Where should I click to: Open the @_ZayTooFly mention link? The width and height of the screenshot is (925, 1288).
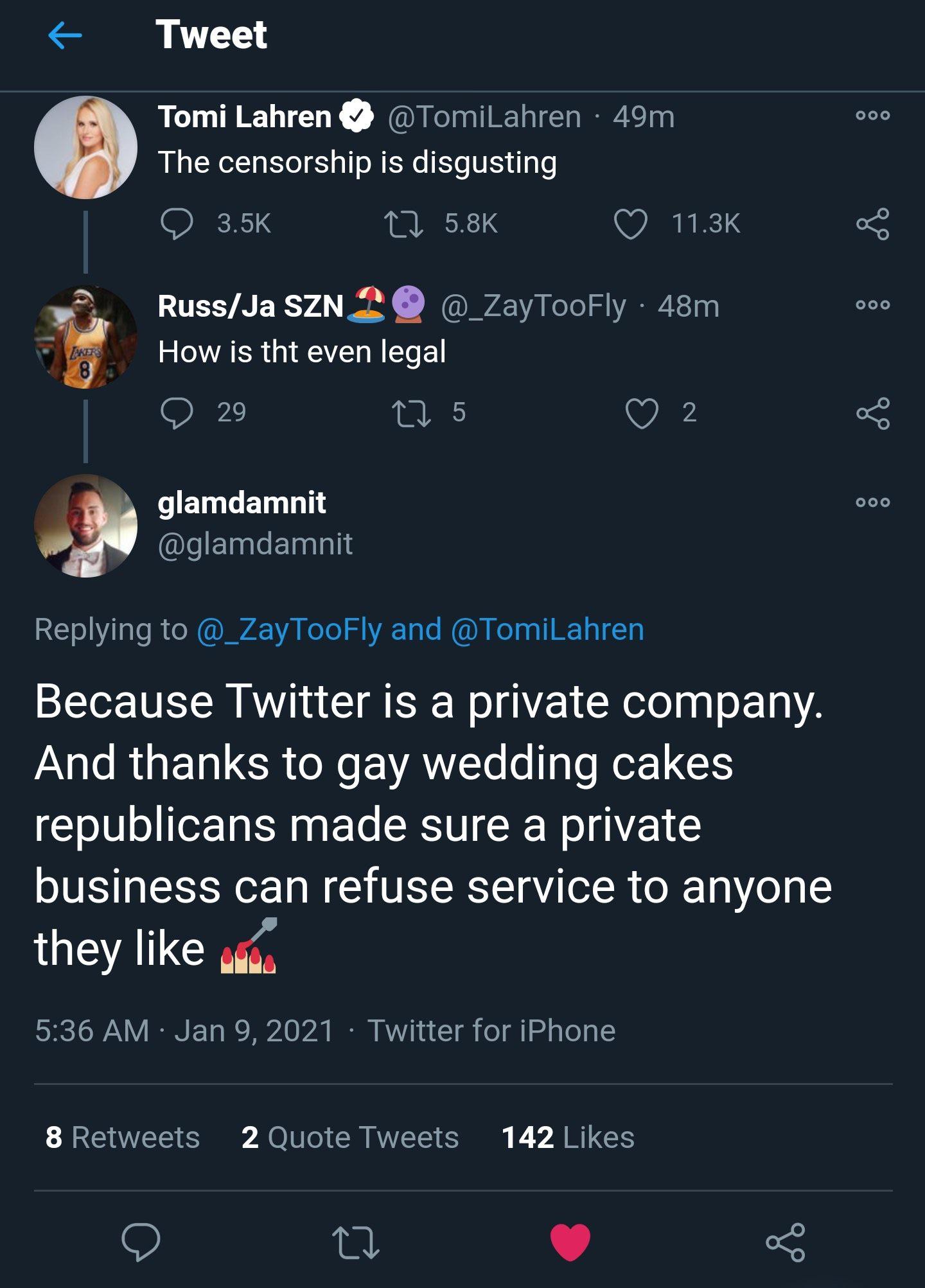[x=289, y=630]
